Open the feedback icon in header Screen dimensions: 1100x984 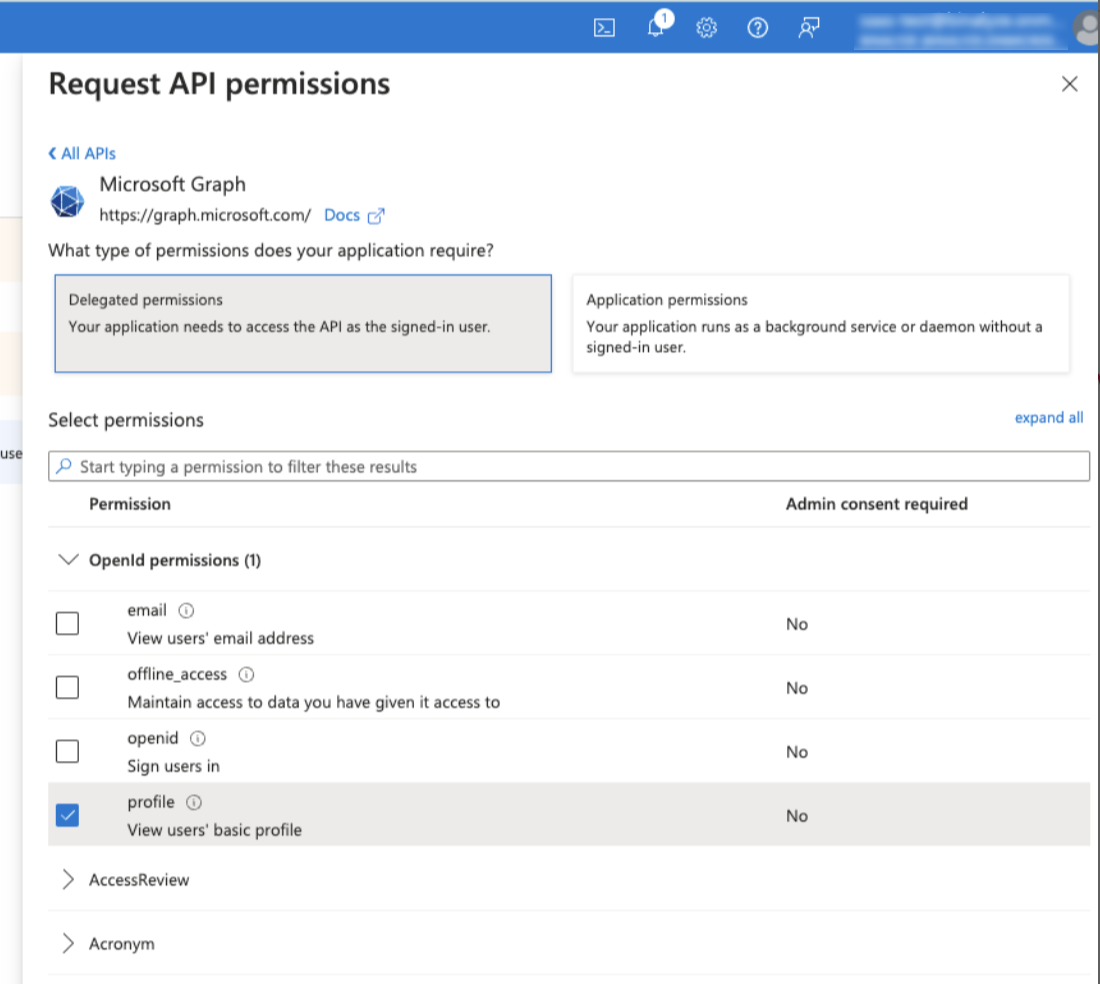coord(809,28)
